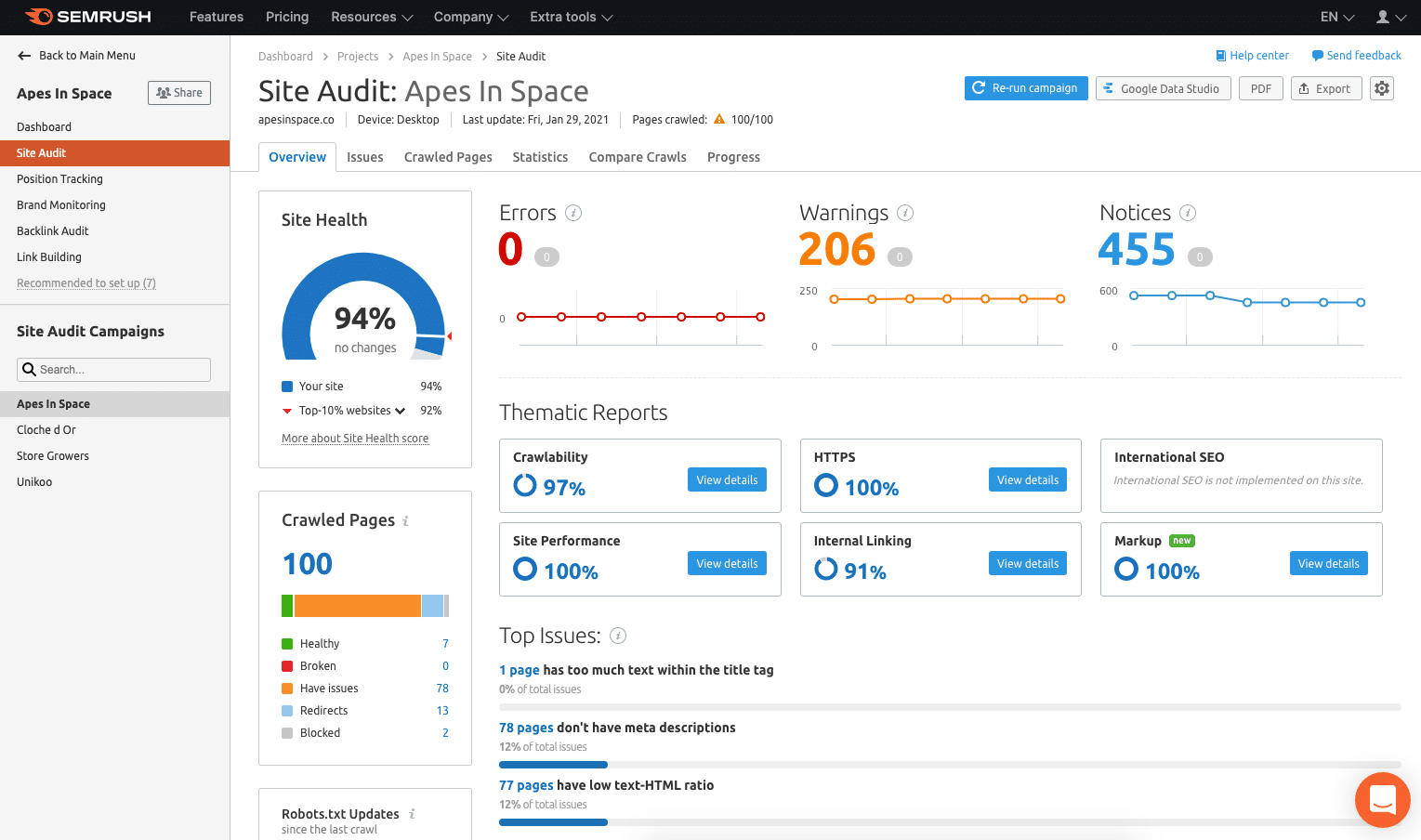Viewport: 1421px width, 840px height.
Task: Click the Markup score circle icon
Action: tap(1126, 569)
